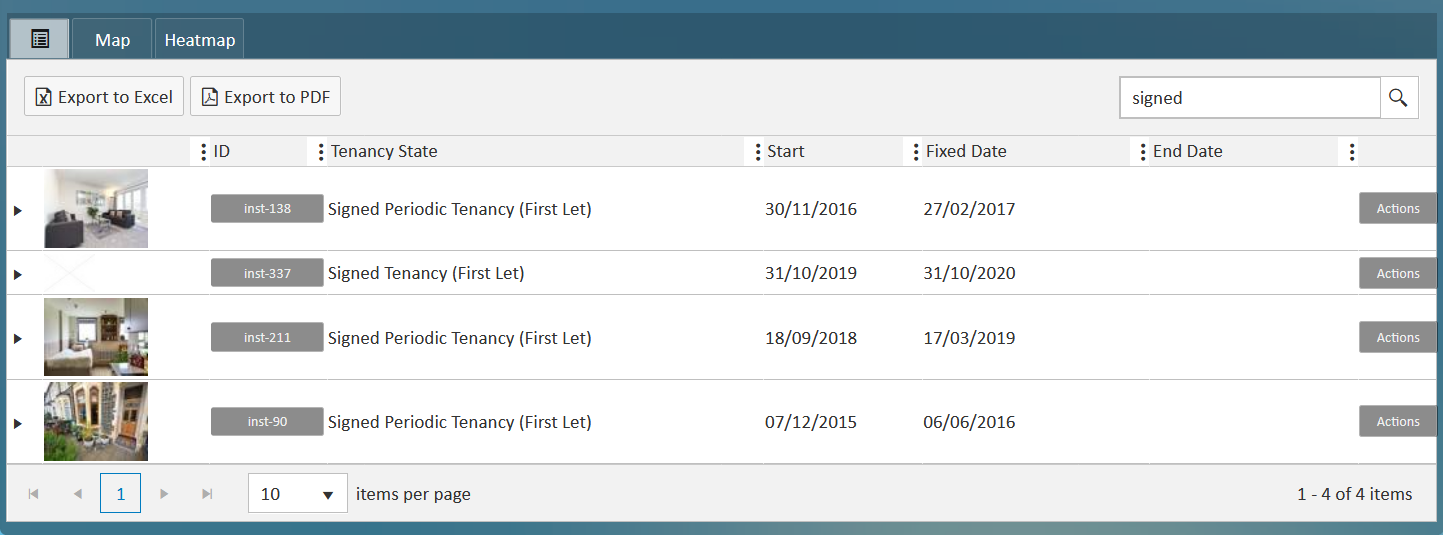The height and width of the screenshot is (535, 1443).
Task: Open the Start column menu dots
Action: [x=757, y=152]
